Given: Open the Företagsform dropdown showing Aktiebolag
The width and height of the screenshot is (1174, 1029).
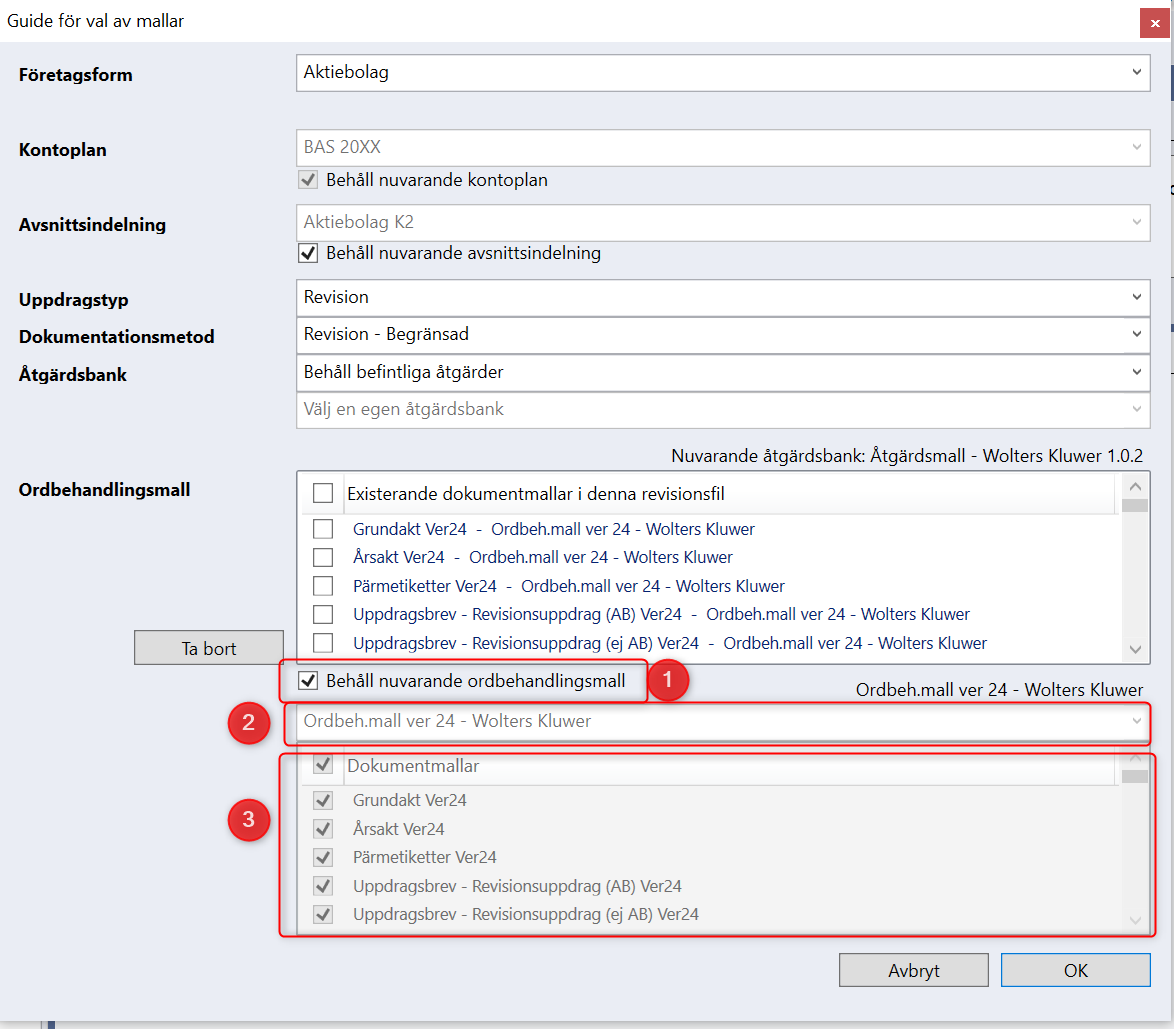Looking at the screenshot, I should coord(723,73).
